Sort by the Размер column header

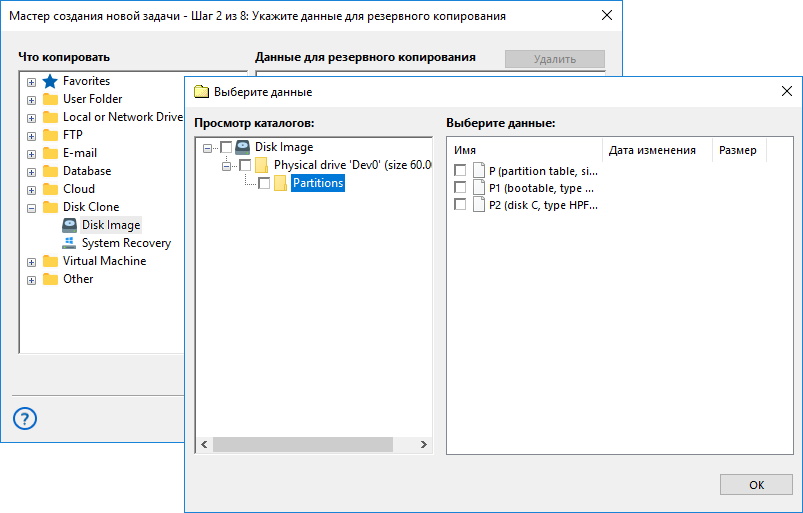(x=739, y=150)
